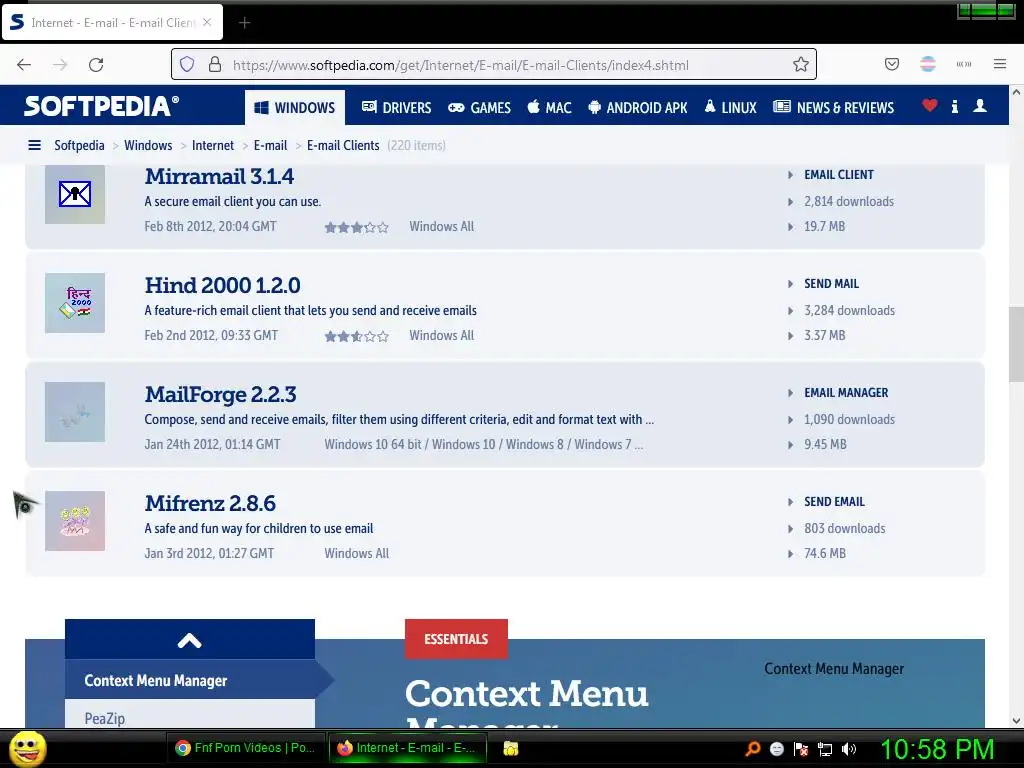
Task: Click the network tray icon
Action: click(x=825, y=749)
